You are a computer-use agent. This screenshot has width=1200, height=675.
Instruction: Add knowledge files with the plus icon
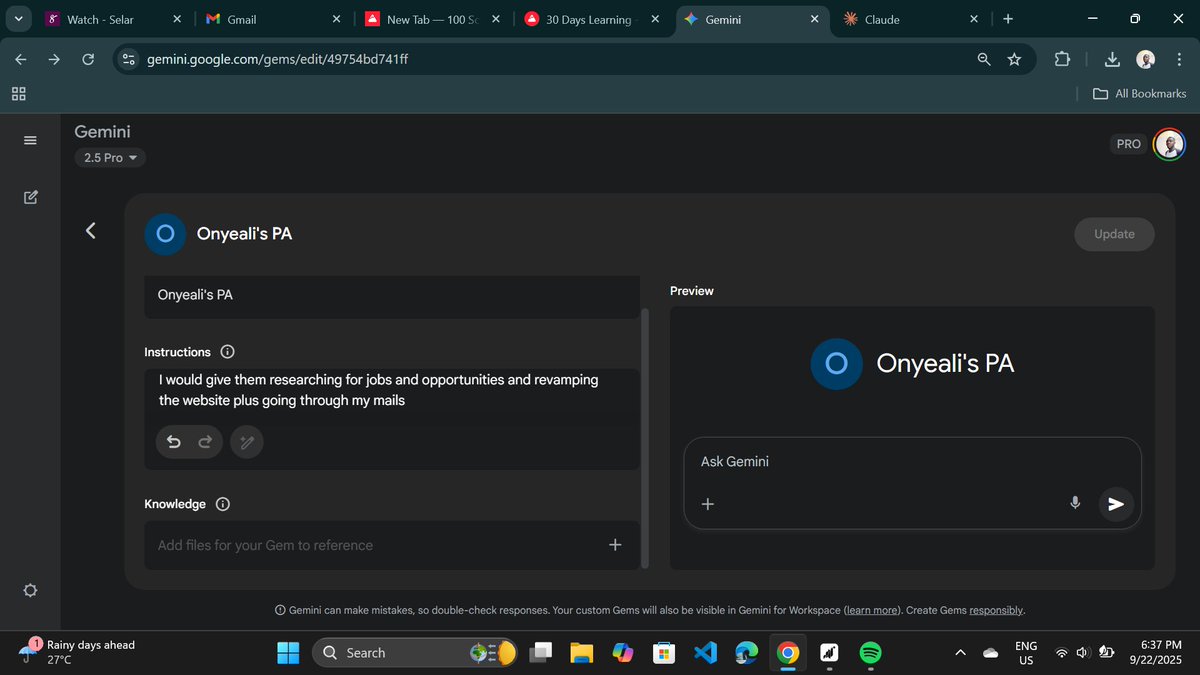coord(615,545)
